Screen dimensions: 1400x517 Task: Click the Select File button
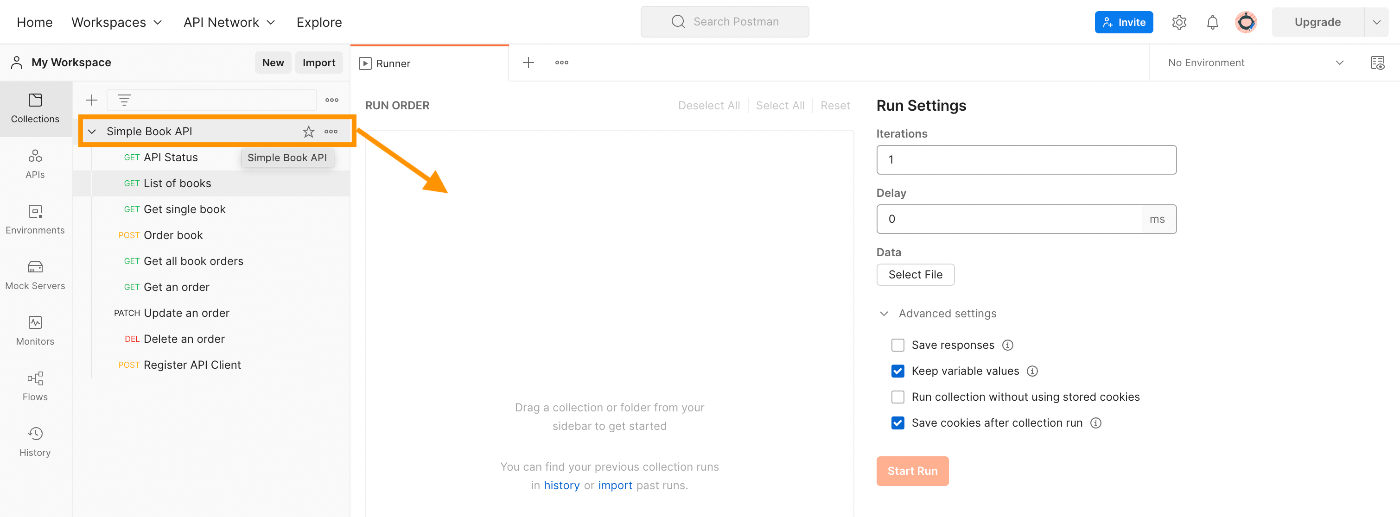pos(916,274)
